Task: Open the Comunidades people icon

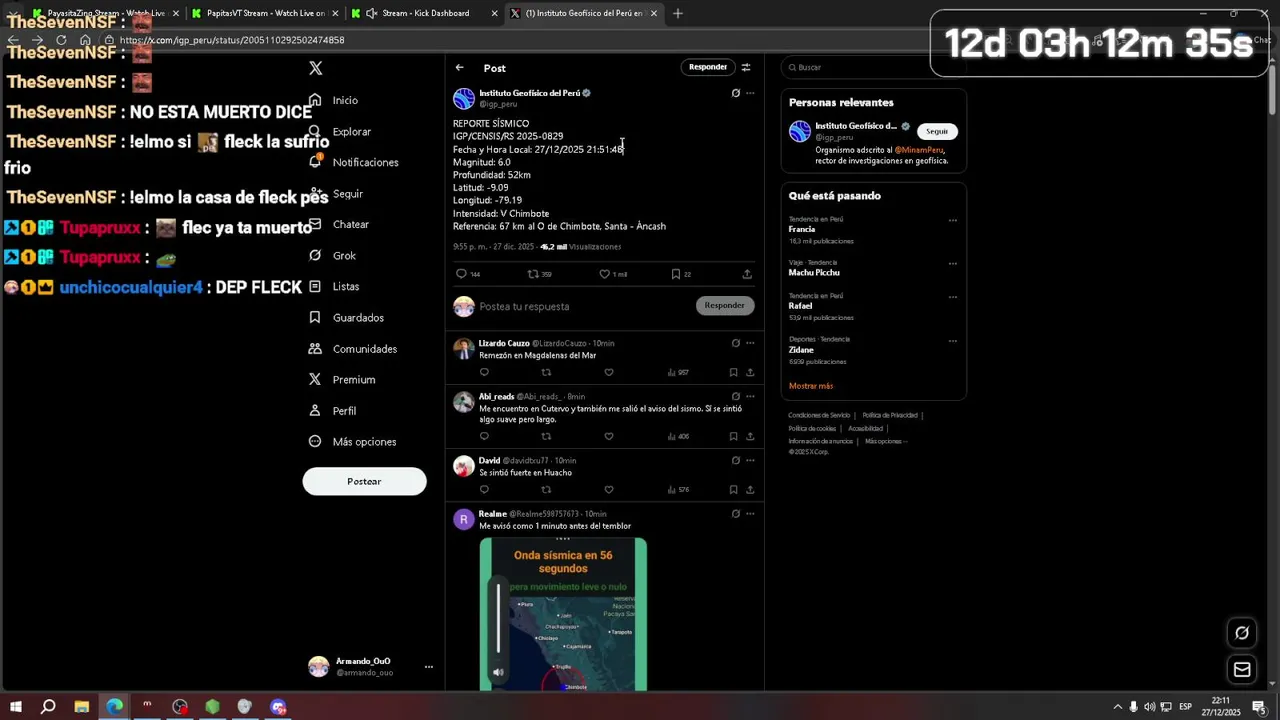Action: pyautogui.click(x=315, y=348)
